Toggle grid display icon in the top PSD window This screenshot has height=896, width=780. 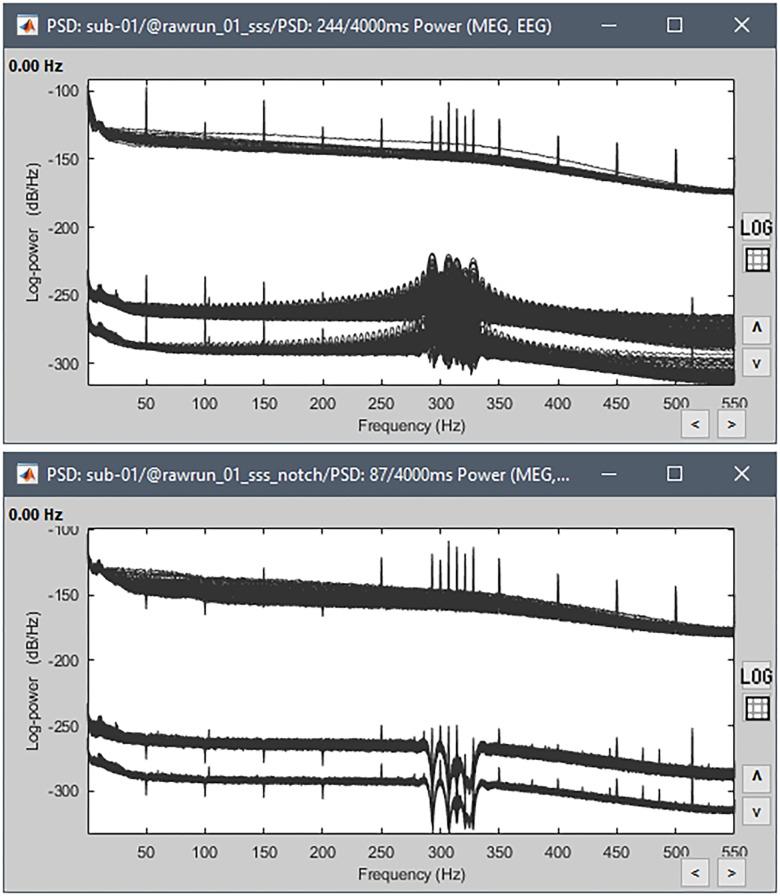(757, 260)
